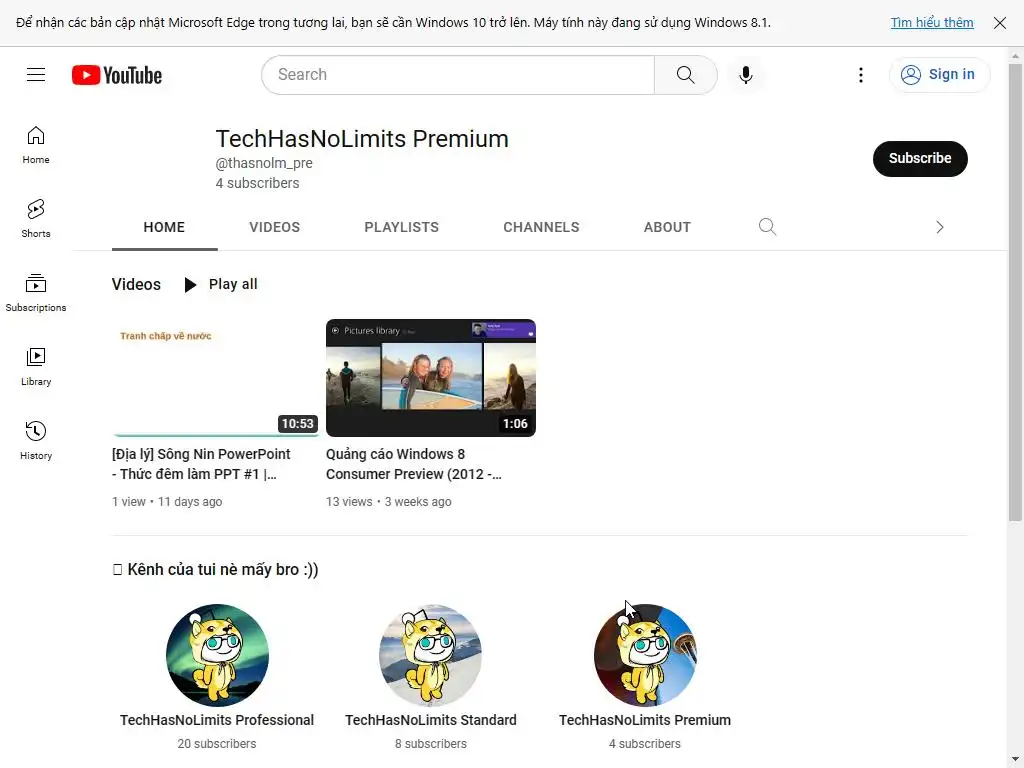Viewport: 1024px width, 768px height.
Task: Click the tabs next arrow chevron
Action: tap(940, 227)
